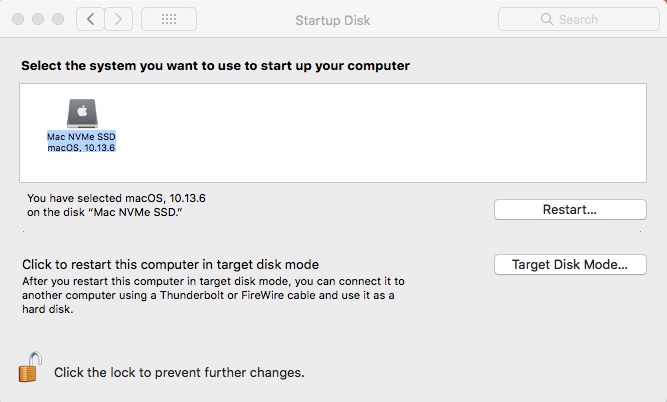Open Target Disk Mode... dialog

coord(570,265)
